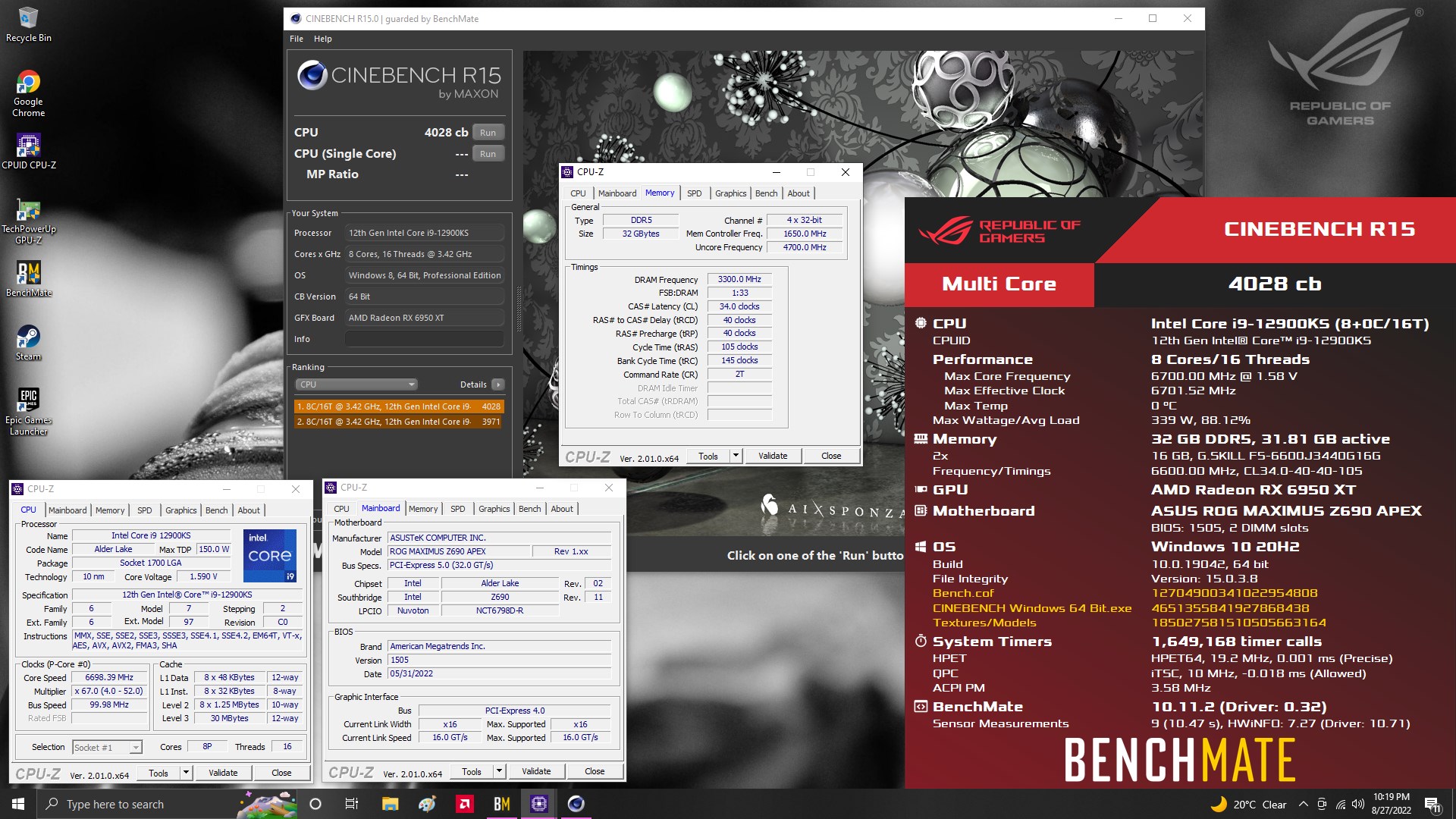Click the Intel Core i9 badge logo
This screenshot has width=1456, height=819.
click(269, 556)
